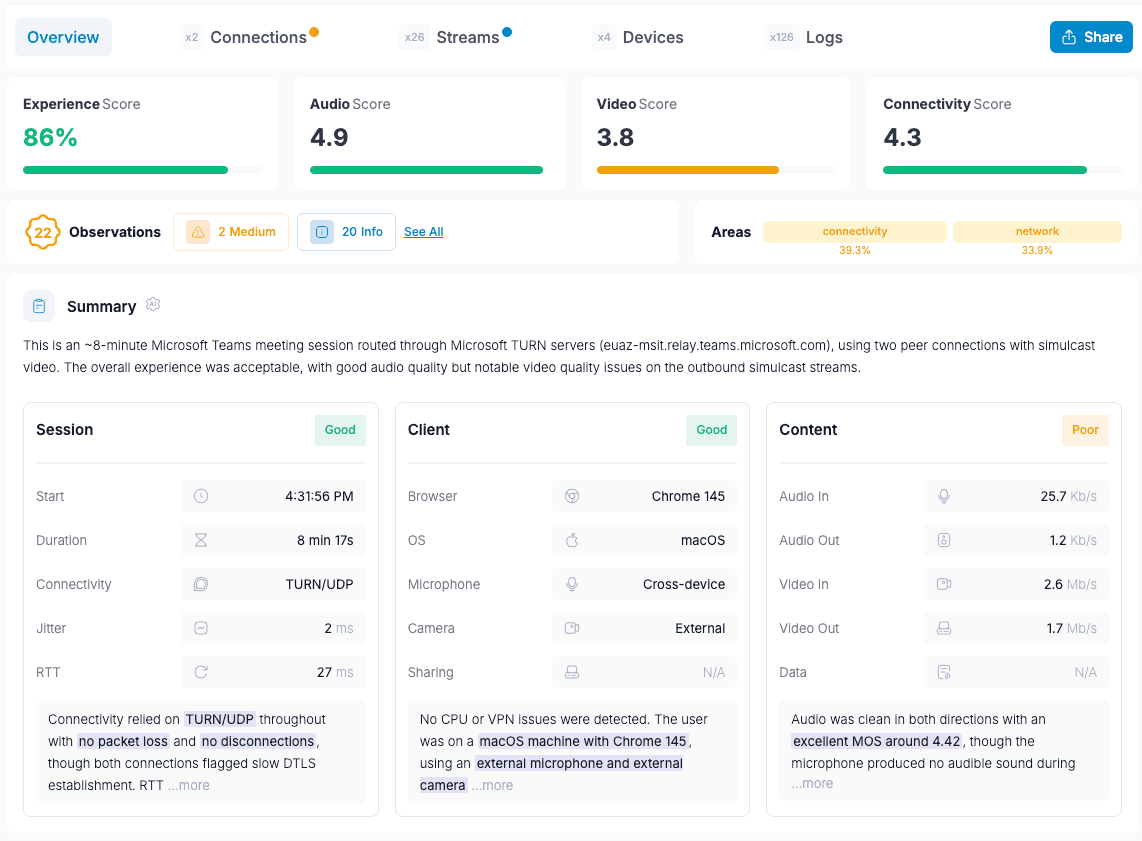
Task: Expand Client description with more link
Action: tap(492, 786)
